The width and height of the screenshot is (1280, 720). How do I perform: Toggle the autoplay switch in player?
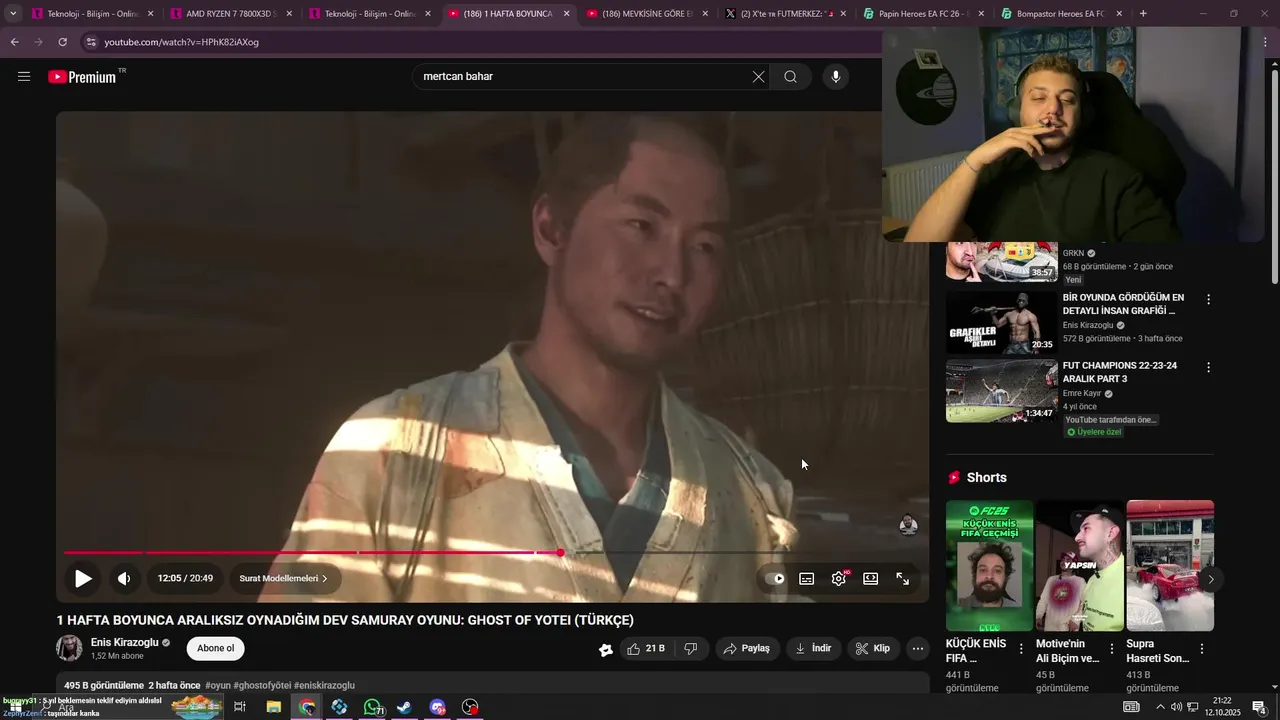(775, 578)
